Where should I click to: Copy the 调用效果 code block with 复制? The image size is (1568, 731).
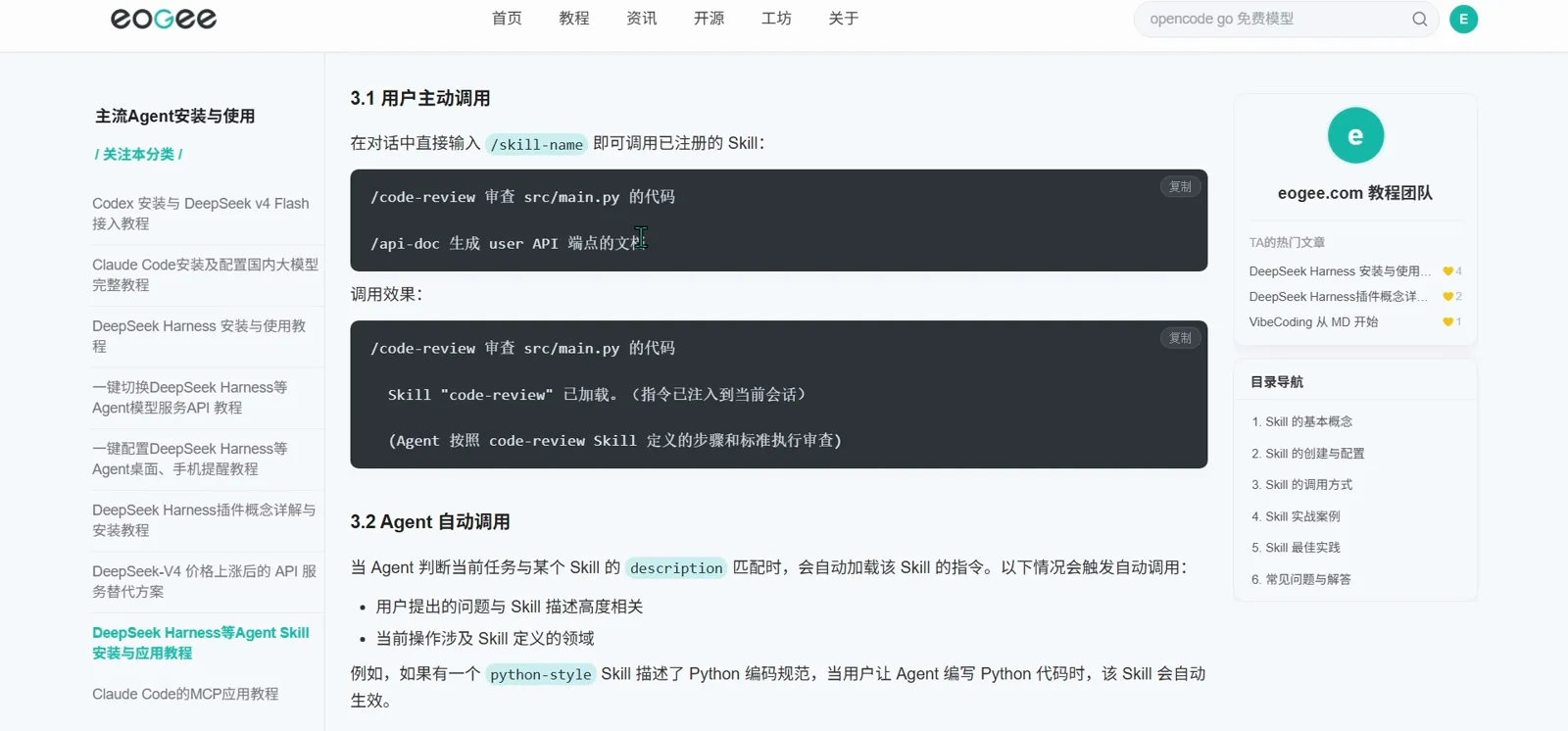[x=1180, y=338]
